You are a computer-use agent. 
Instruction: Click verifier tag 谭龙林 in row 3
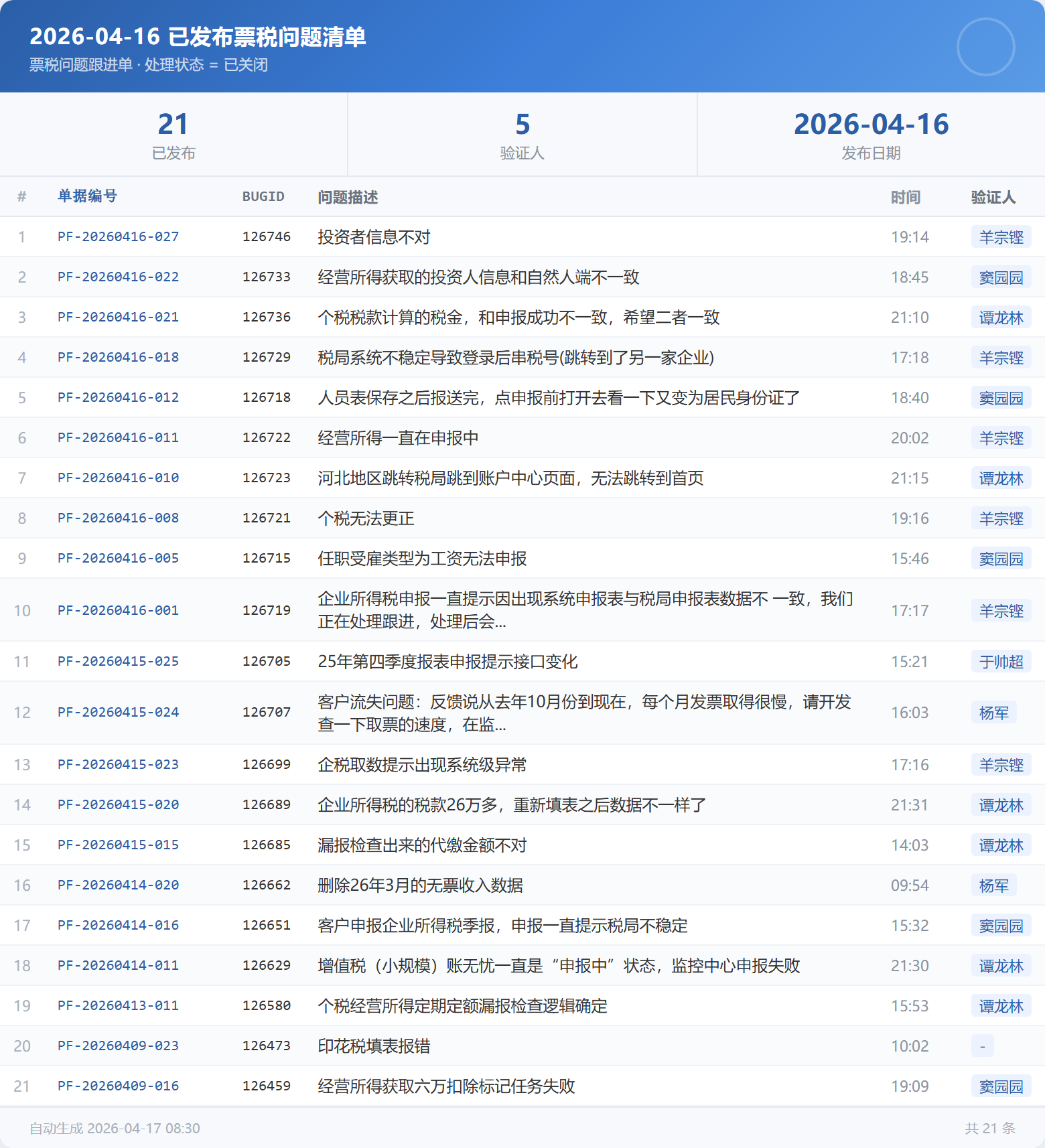1001,317
